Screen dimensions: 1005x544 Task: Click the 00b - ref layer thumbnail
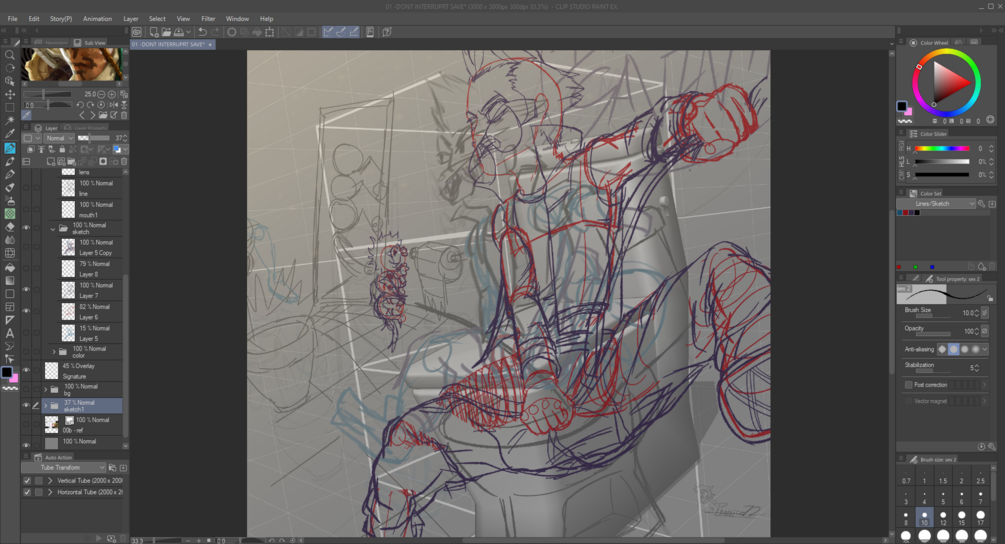coord(51,424)
